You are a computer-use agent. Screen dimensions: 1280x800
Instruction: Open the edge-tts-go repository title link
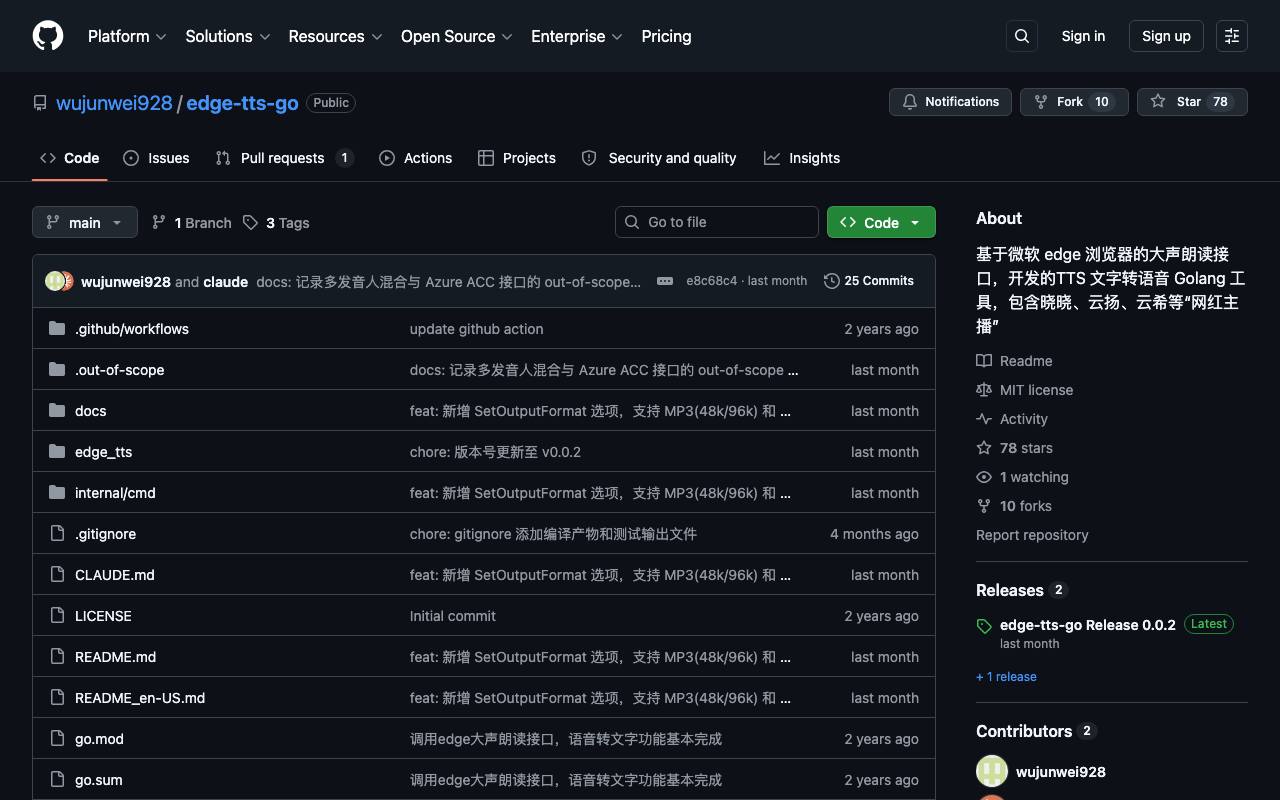click(242, 103)
